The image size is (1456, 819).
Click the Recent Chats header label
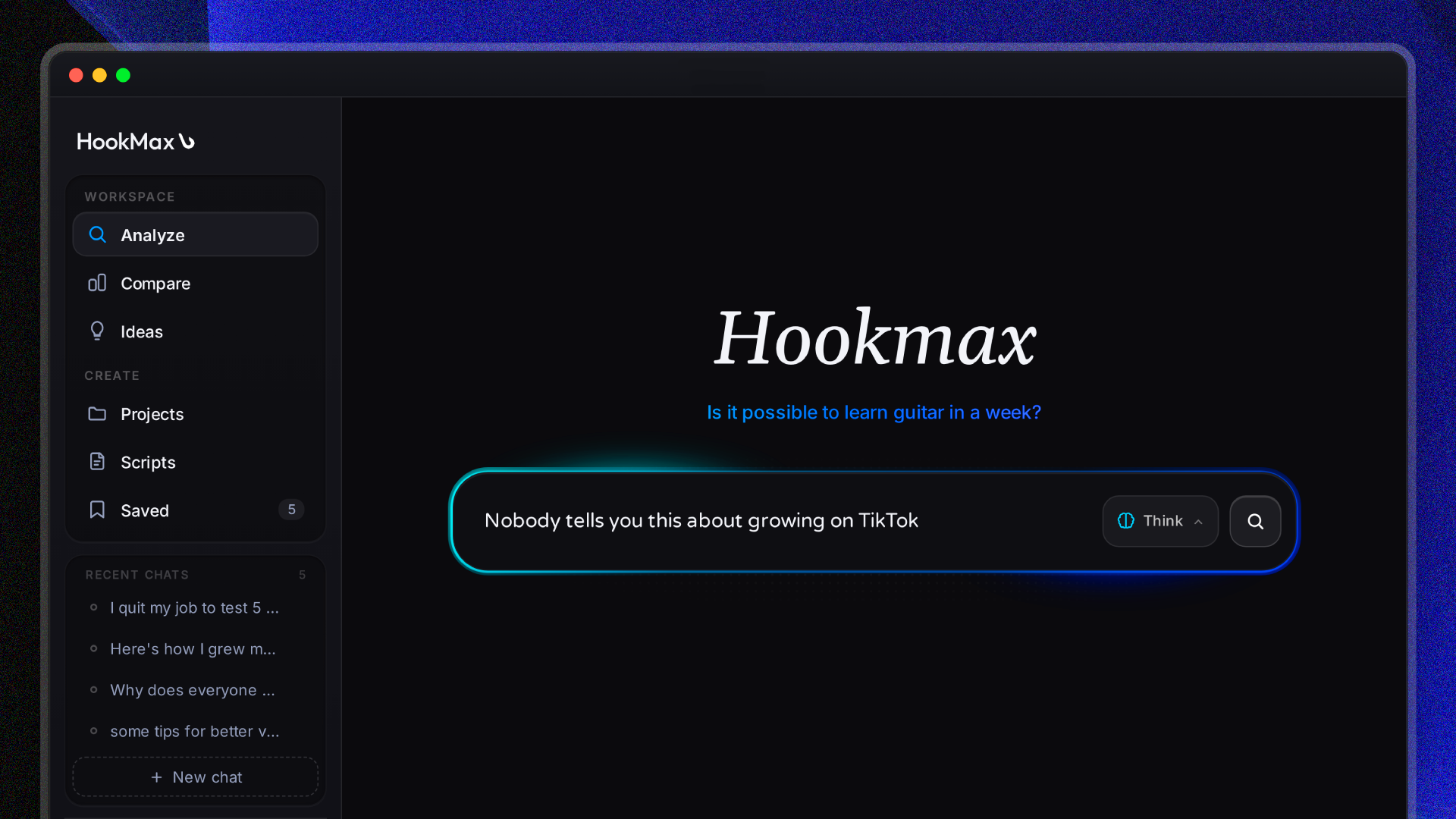[136, 575]
